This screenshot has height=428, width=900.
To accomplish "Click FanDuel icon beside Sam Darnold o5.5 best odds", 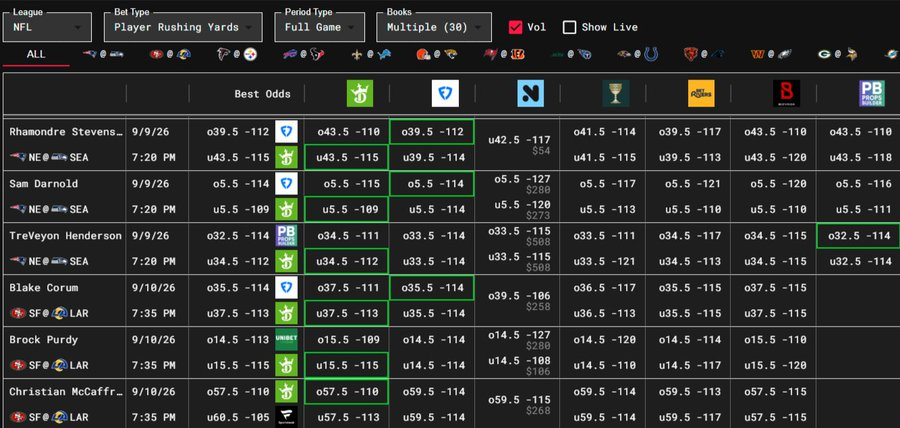I will [x=286, y=184].
